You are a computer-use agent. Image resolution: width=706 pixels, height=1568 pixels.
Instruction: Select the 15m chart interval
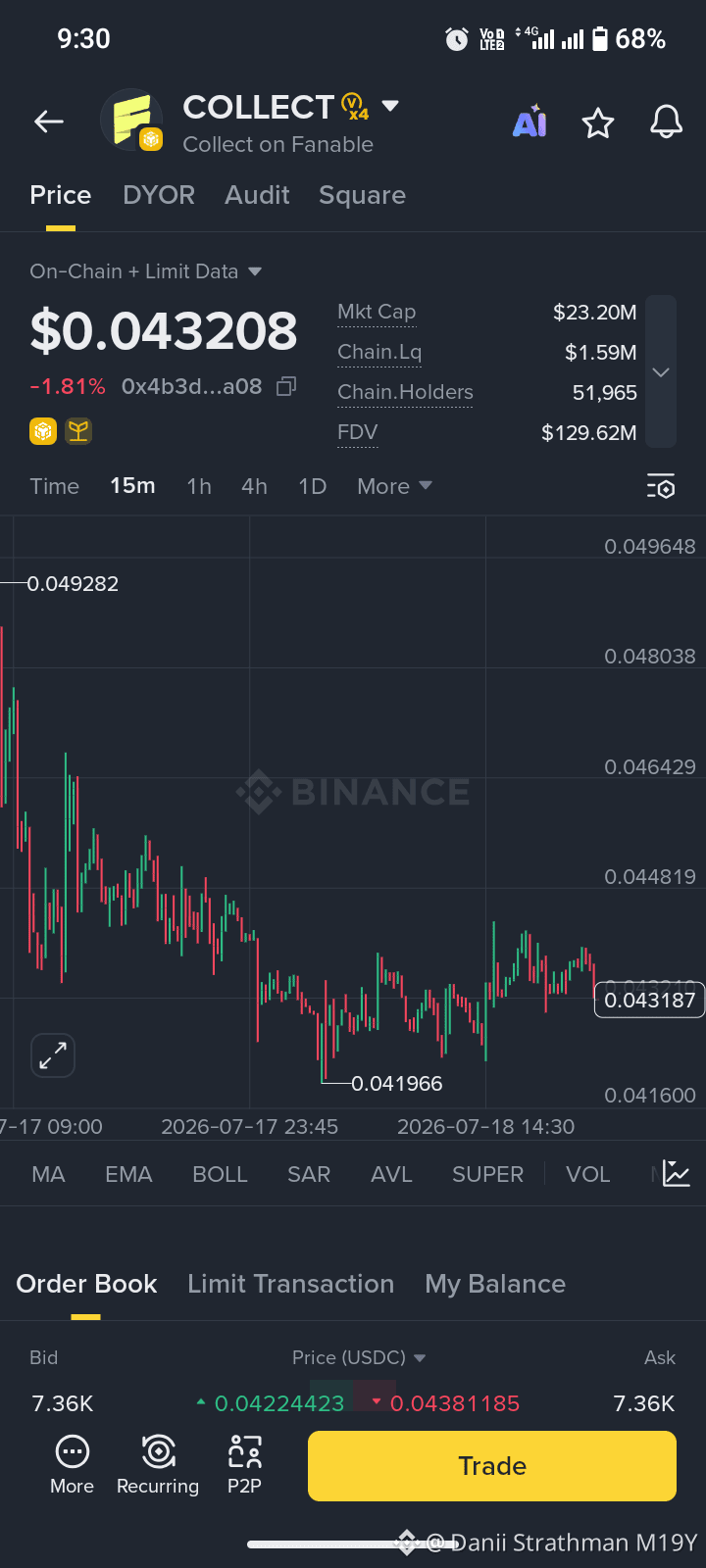(132, 486)
